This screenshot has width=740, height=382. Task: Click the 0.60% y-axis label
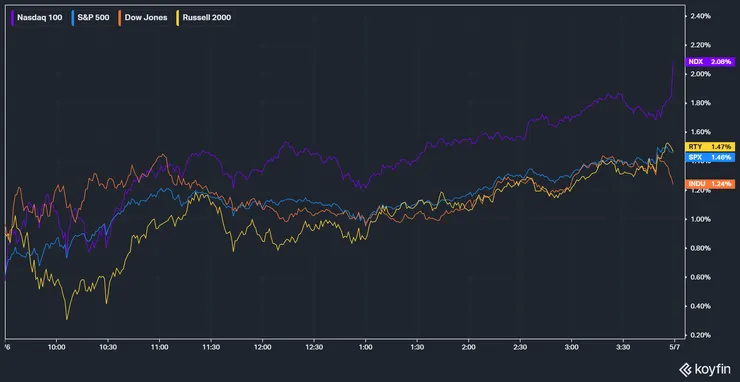click(700, 277)
